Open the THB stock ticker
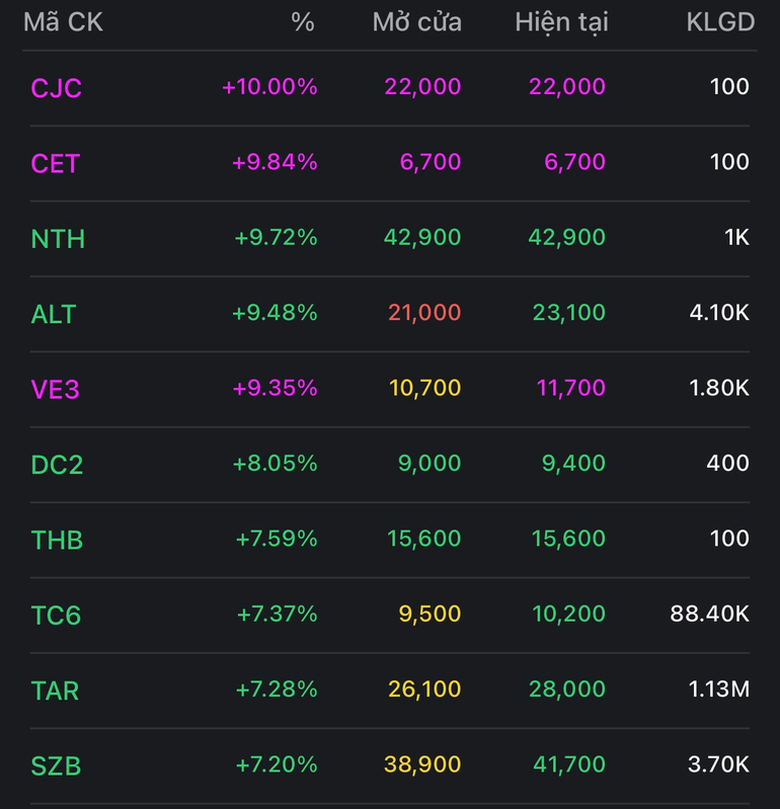 coord(57,540)
